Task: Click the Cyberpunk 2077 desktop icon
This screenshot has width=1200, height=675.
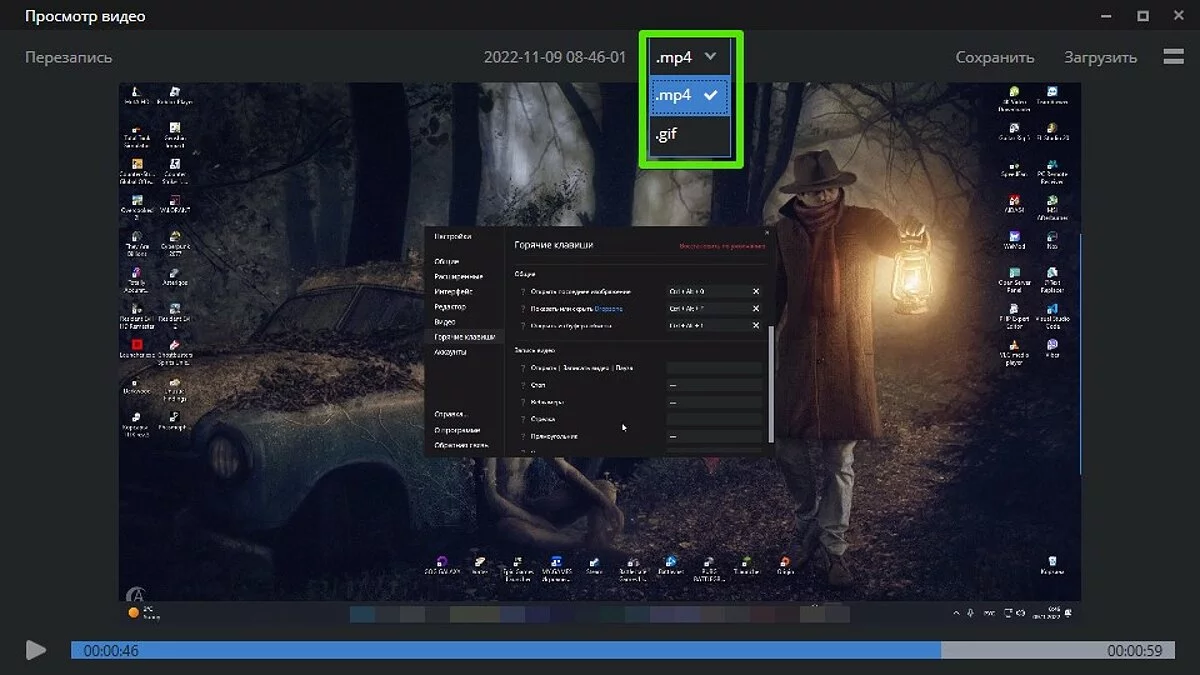Action: [x=175, y=238]
